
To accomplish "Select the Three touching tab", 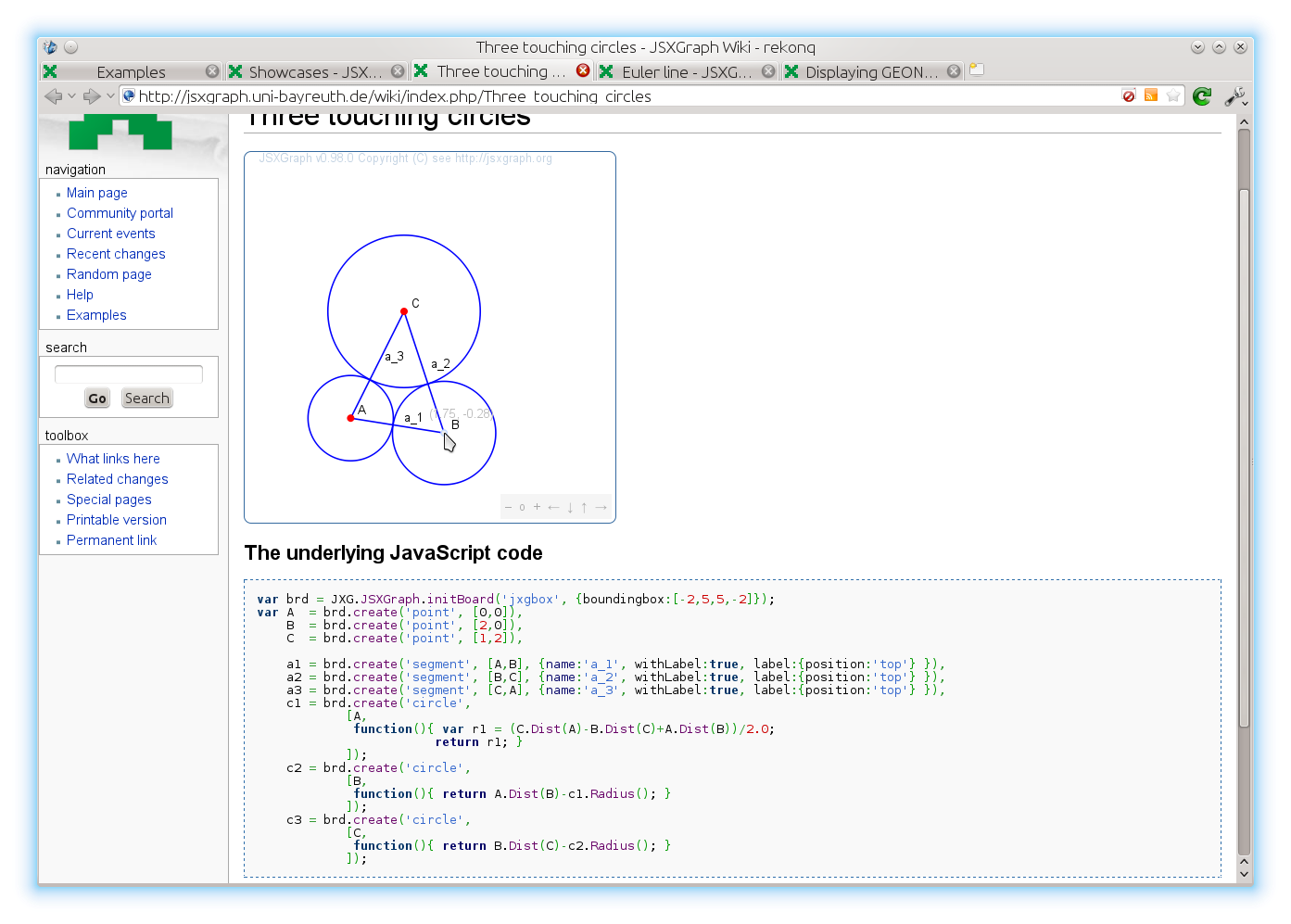I will [500, 71].
